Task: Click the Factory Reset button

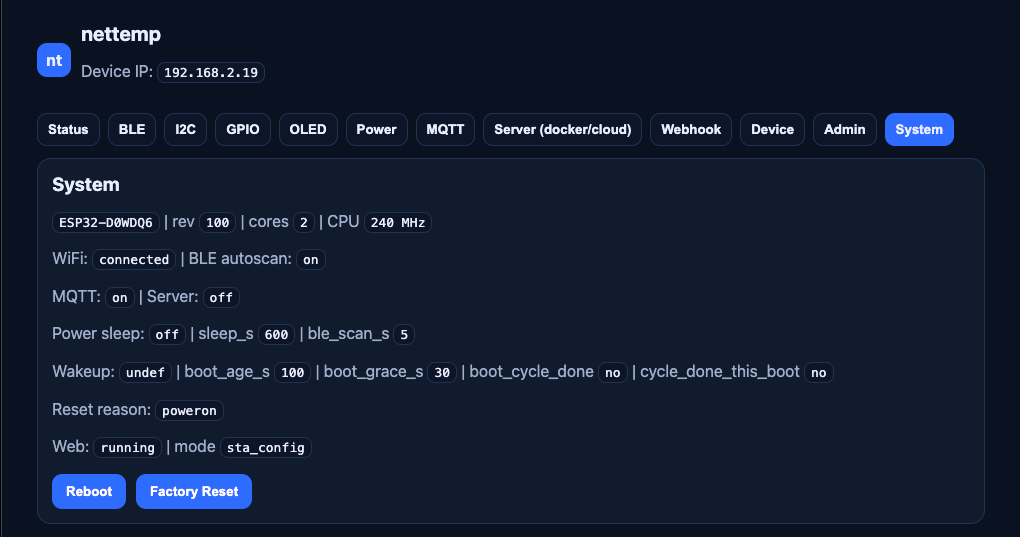Action: 194,492
